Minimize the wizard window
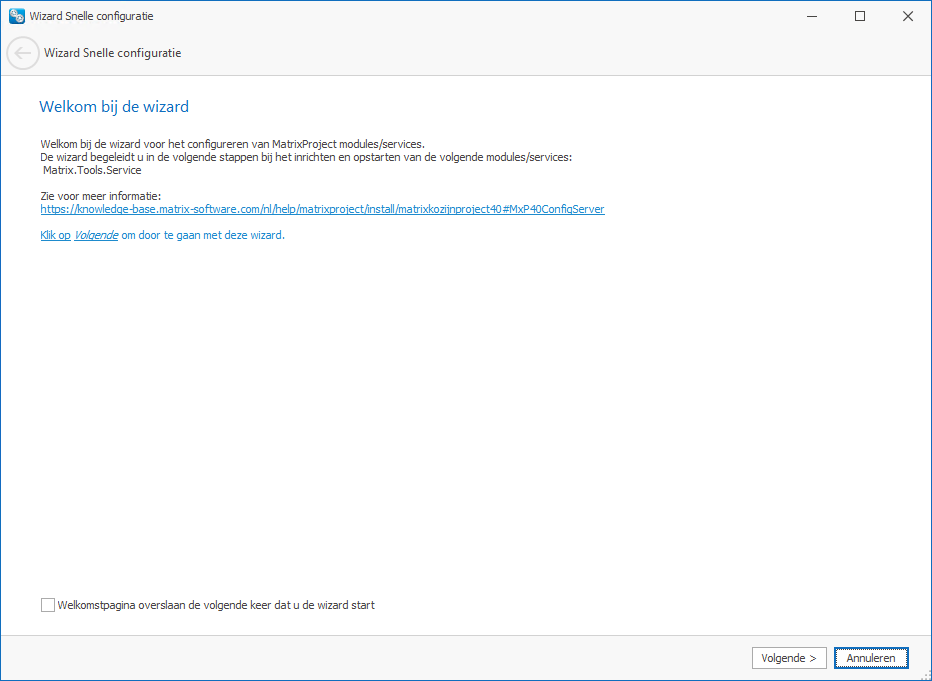Image resolution: width=932 pixels, height=681 pixels. pos(811,16)
